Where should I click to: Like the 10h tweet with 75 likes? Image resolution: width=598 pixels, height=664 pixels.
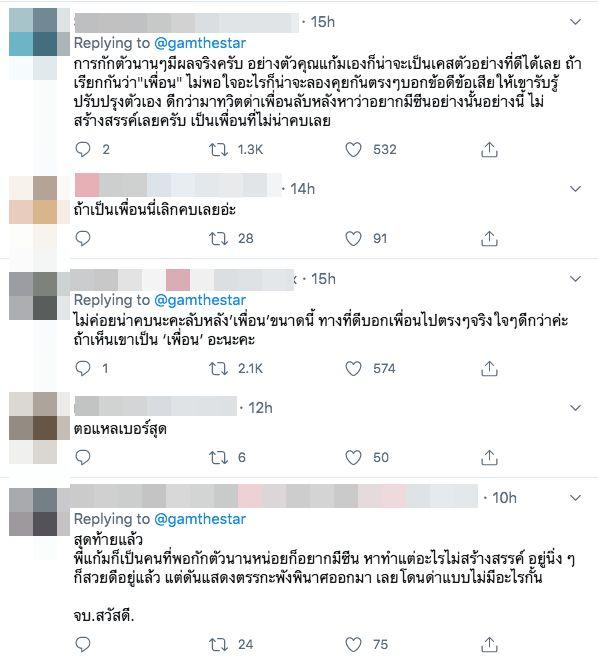click(x=353, y=645)
